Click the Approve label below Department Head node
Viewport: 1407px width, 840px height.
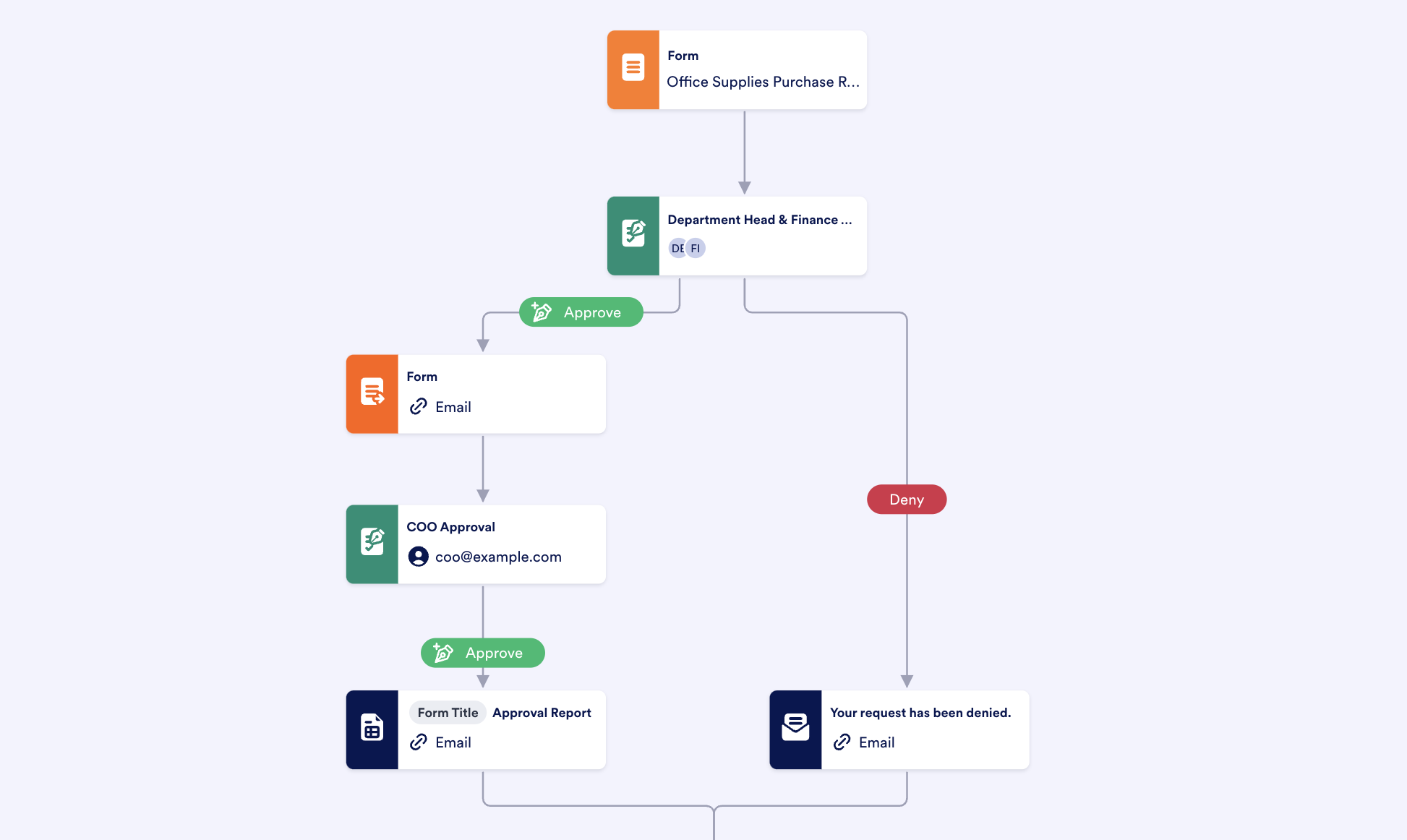coord(581,312)
